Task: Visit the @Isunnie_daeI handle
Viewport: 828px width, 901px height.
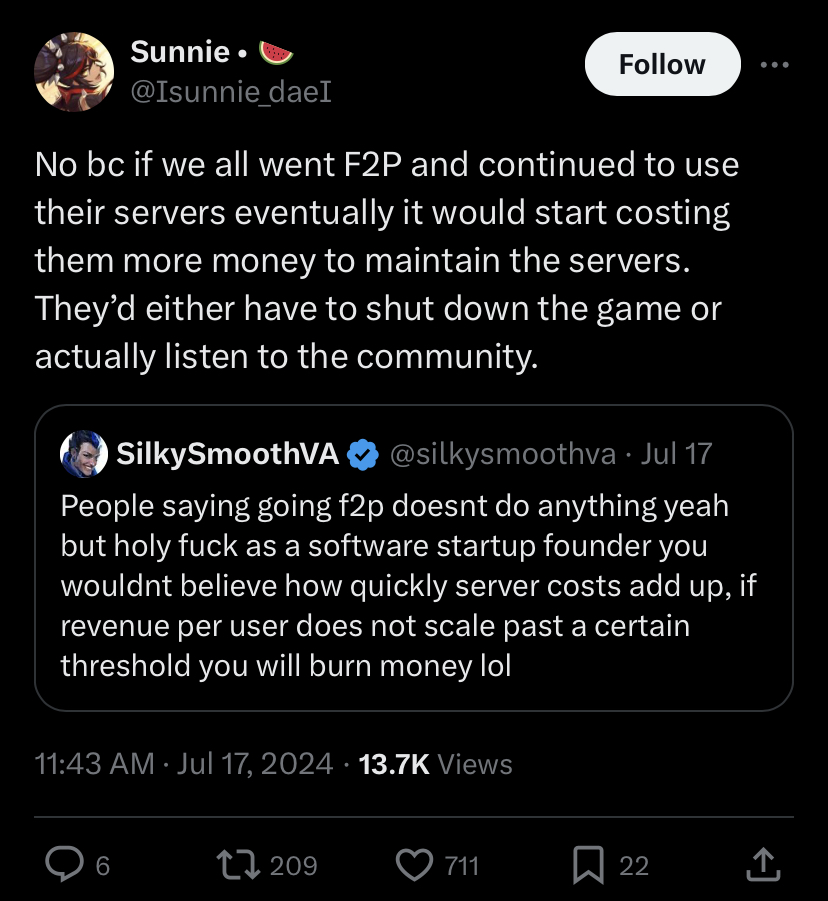Action: [231, 92]
